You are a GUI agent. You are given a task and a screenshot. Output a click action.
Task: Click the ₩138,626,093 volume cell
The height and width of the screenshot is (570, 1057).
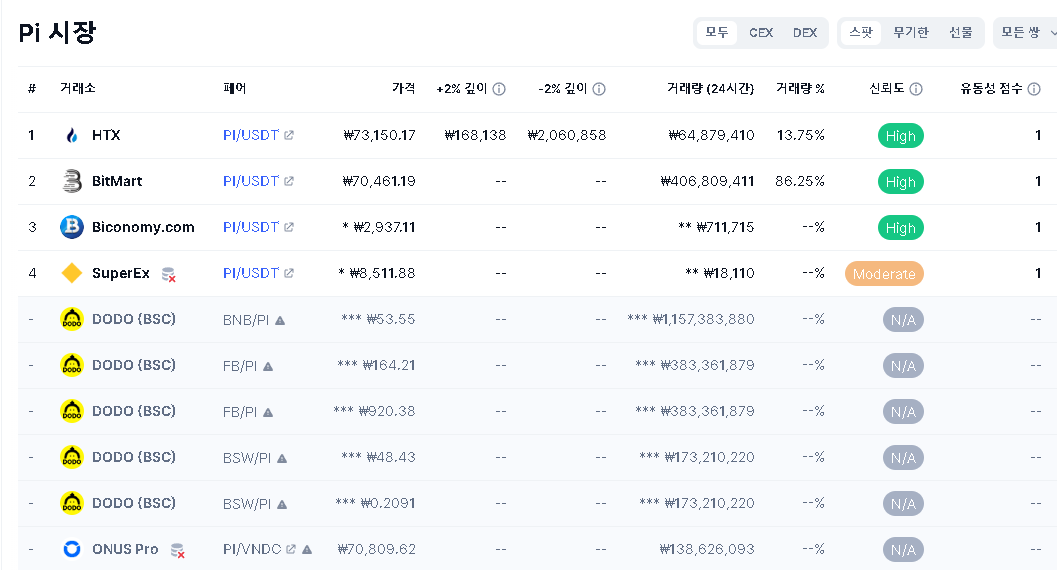point(707,549)
